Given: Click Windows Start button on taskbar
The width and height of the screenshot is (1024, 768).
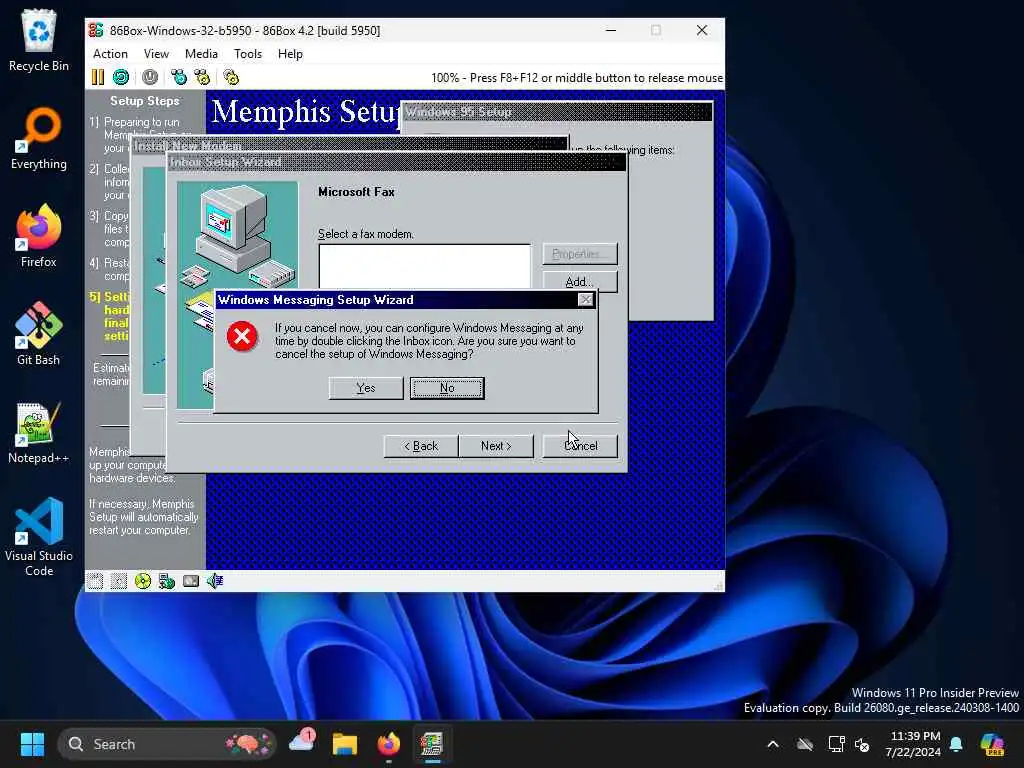Looking at the screenshot, I should coord(32,744).
